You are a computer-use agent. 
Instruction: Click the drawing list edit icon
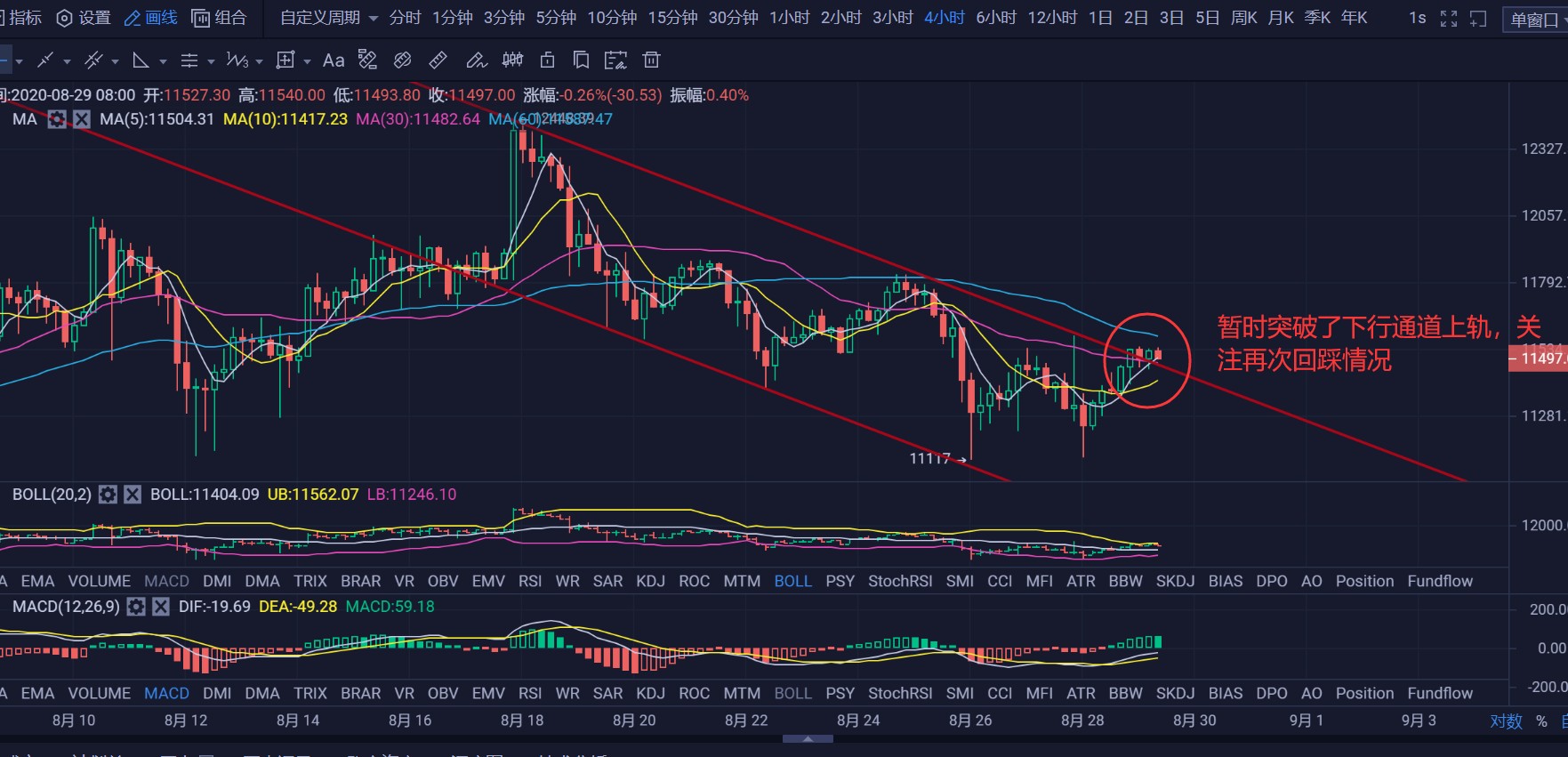(615, 60)
